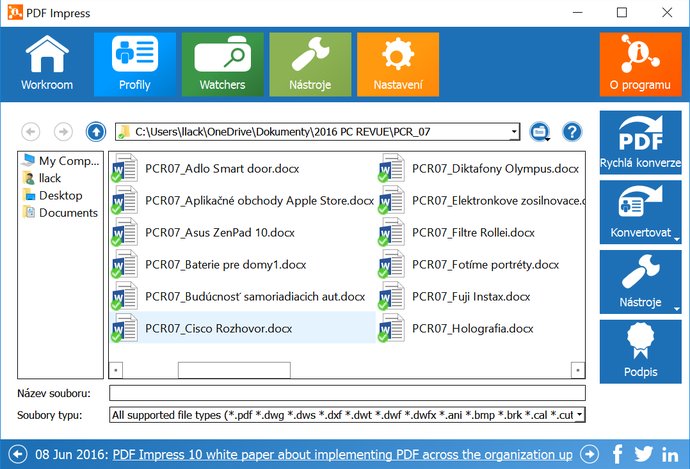Minimize the PDF Impress window

pyautogui.click(x=578, y=12)
